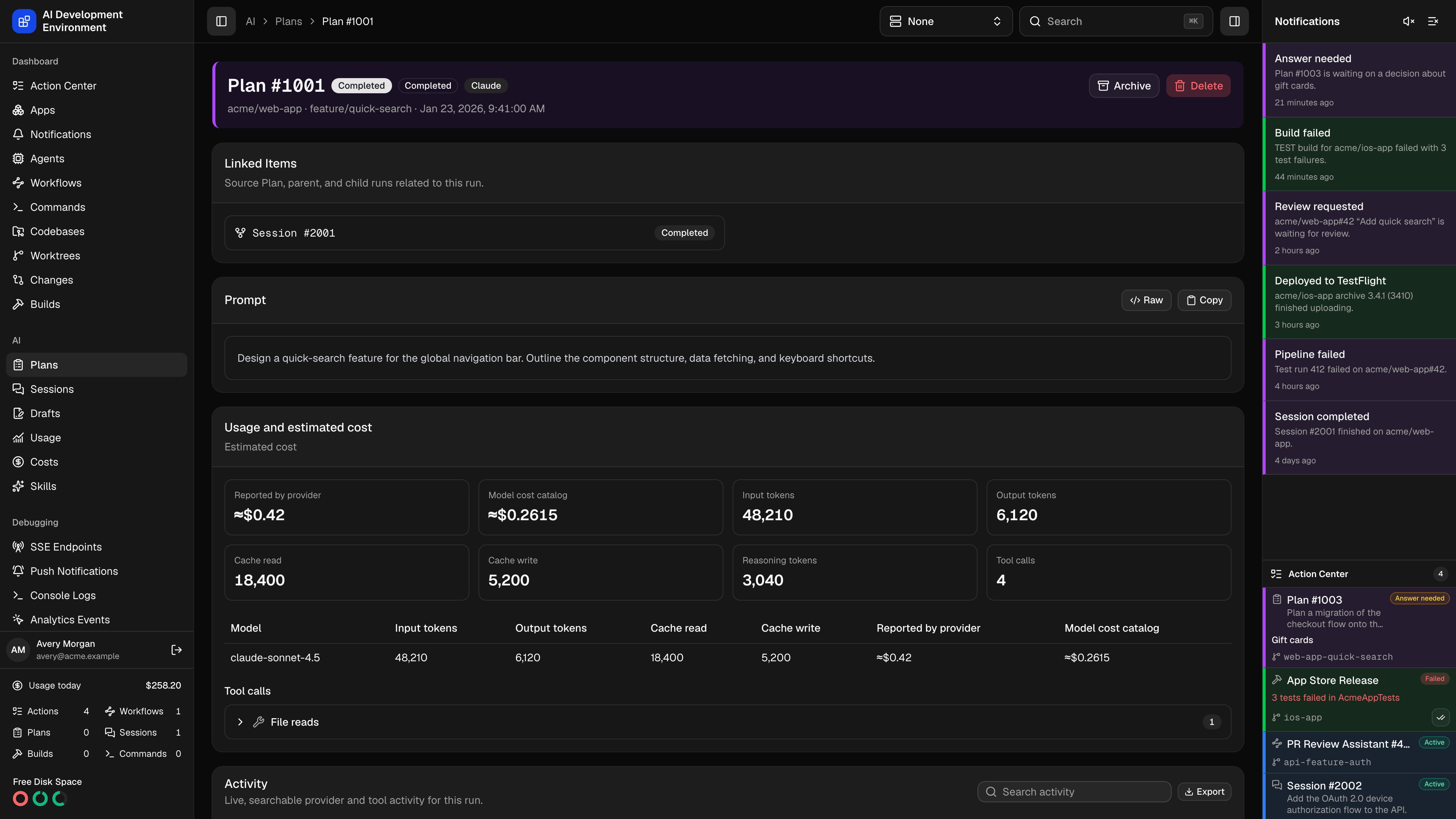The image size is (1456, 819).
Task: Open Plan #1003 action card
Action: [1359, 628]
